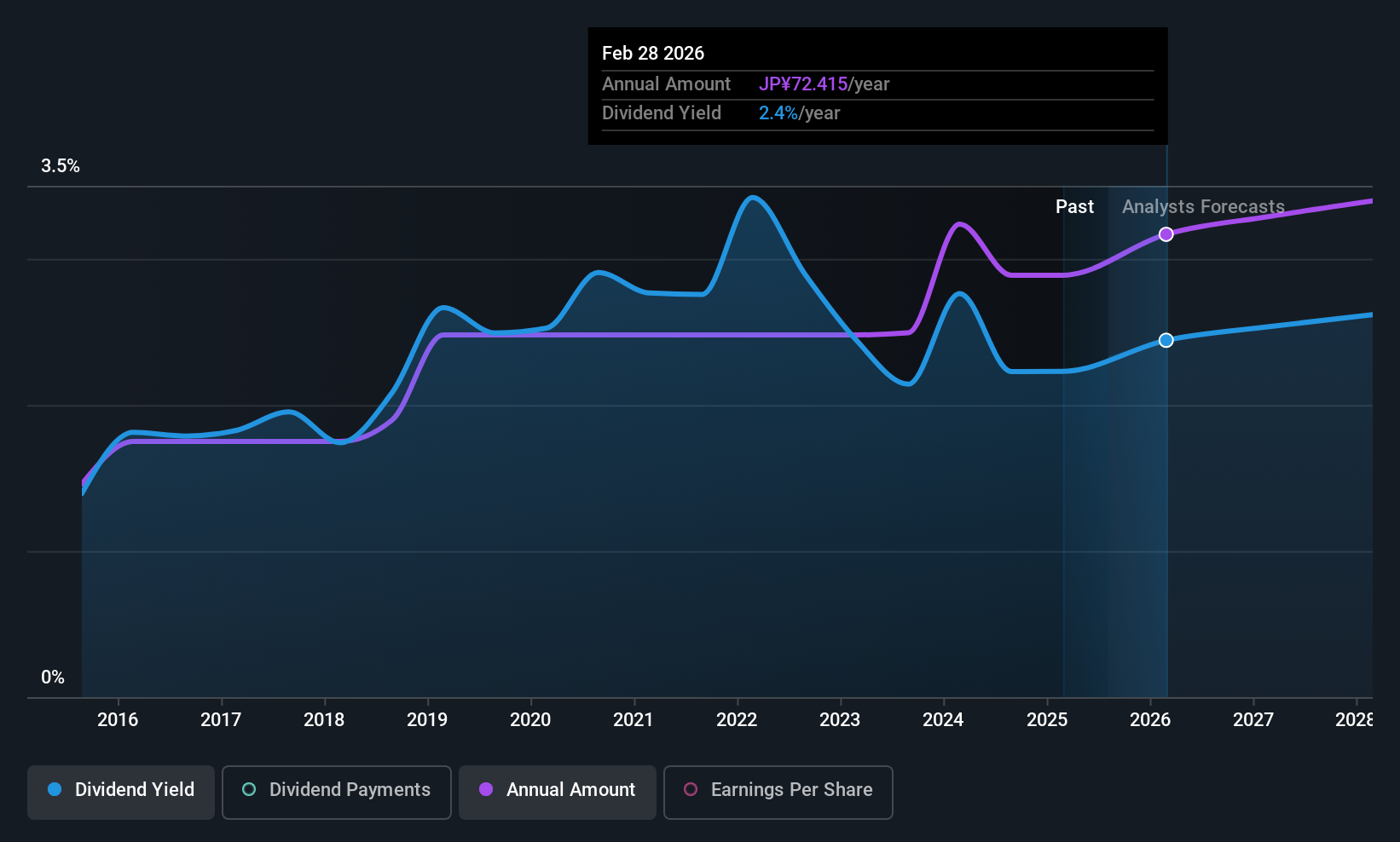Click the 2.4% dividend yield tooltip value
The width and height of the screenshot is (1400, 842).
click(x=778, y=113)
